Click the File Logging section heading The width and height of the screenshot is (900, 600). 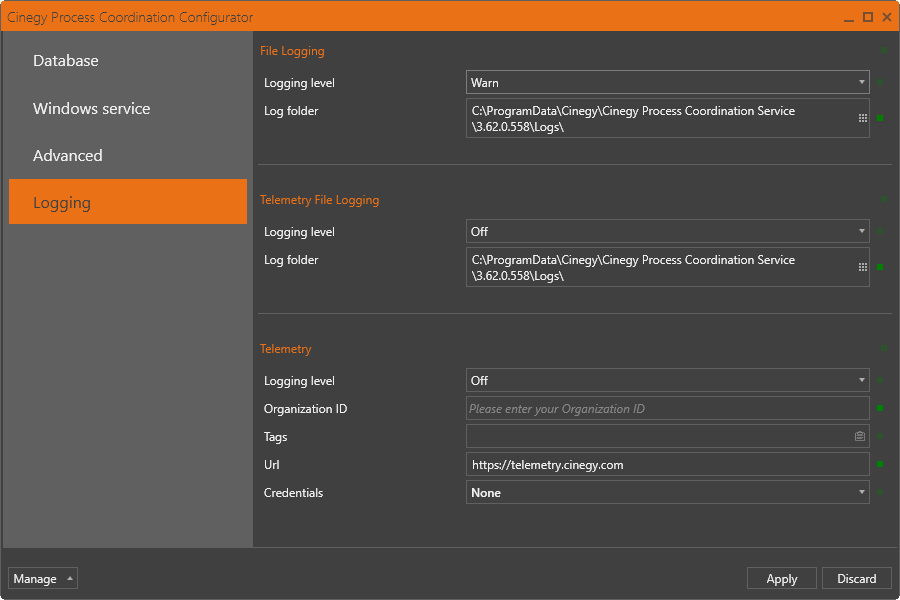point(292,51)
